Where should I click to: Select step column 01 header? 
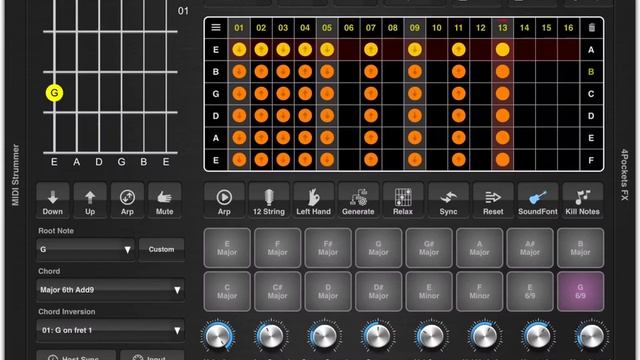coord(239,28)
